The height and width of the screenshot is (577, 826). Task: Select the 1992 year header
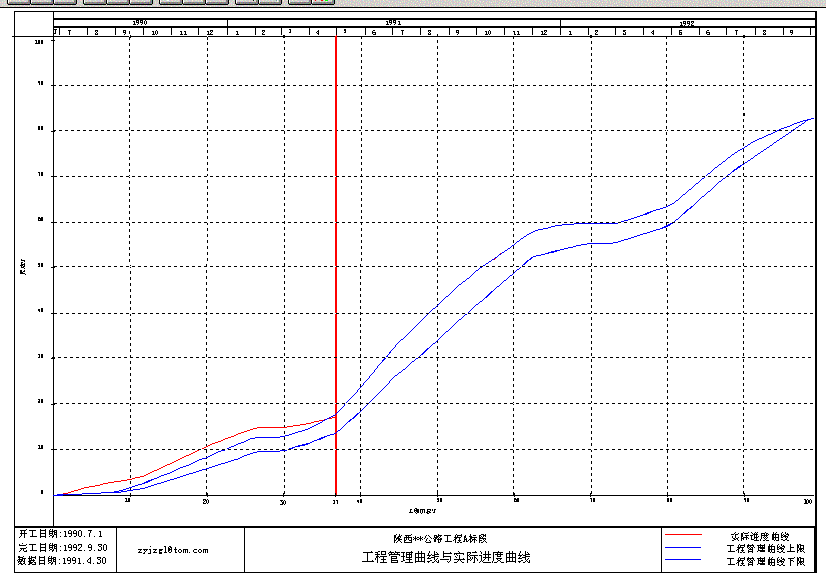tap(687, 21)
